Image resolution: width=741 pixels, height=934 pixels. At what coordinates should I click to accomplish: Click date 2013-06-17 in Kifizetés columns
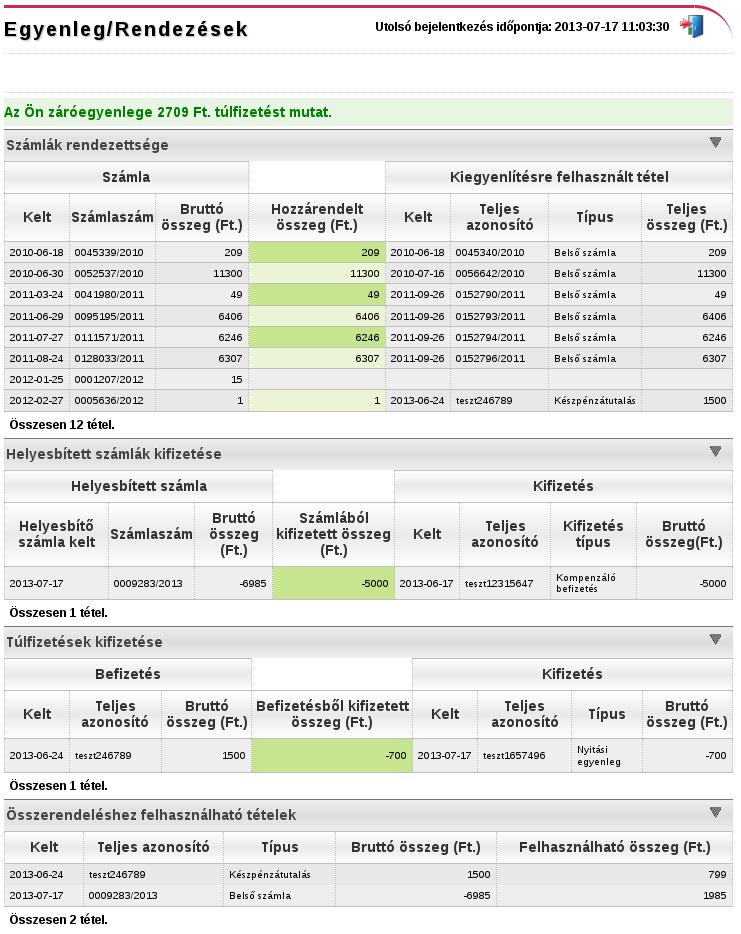(x=426, y=584)
